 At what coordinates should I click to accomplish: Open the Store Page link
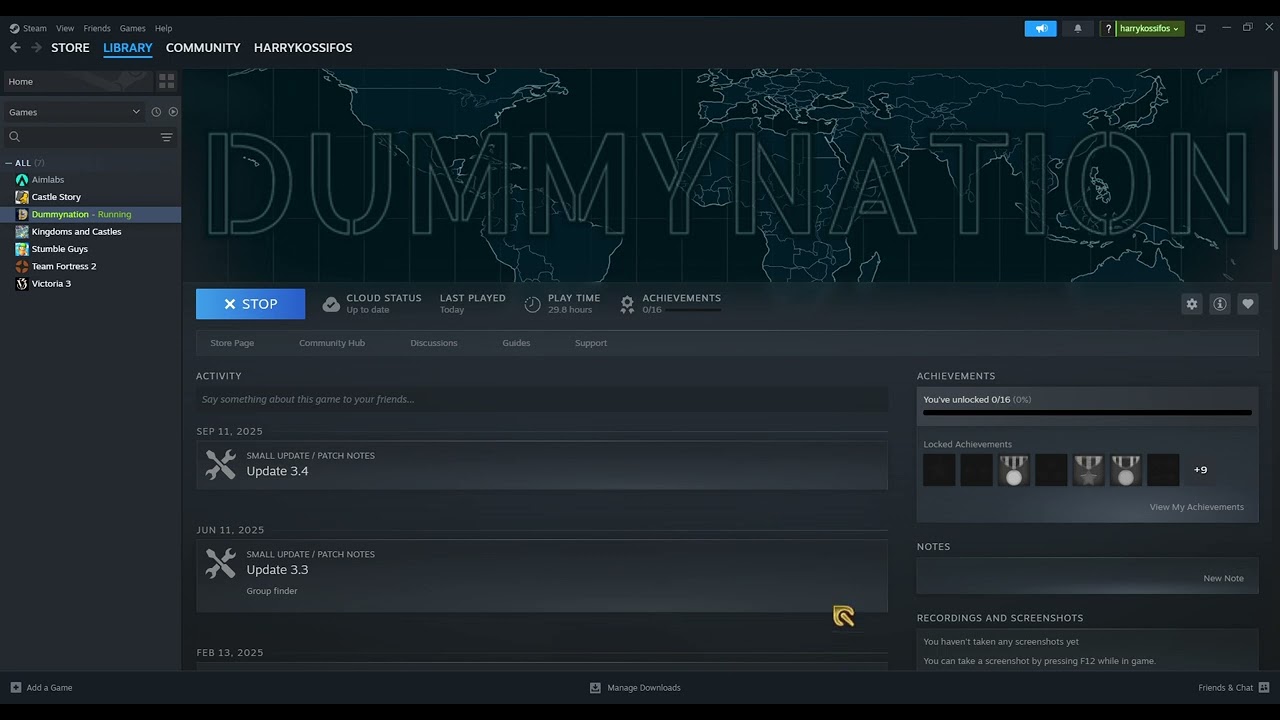(x=232, y=343)
